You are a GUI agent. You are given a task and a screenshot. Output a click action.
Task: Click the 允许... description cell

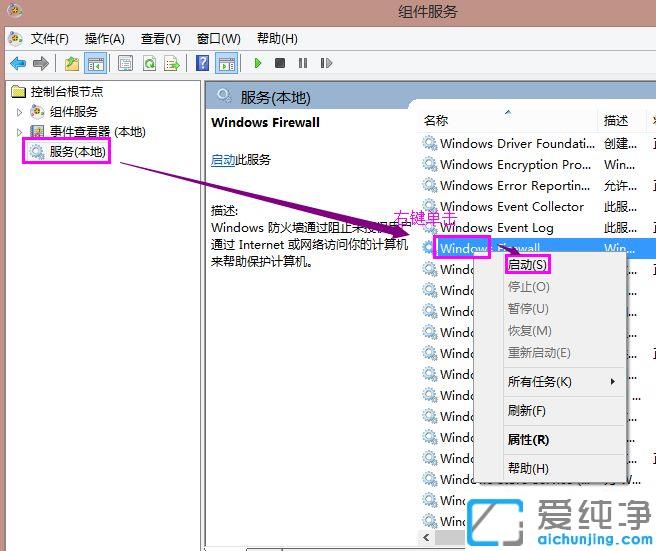point(620,186)
